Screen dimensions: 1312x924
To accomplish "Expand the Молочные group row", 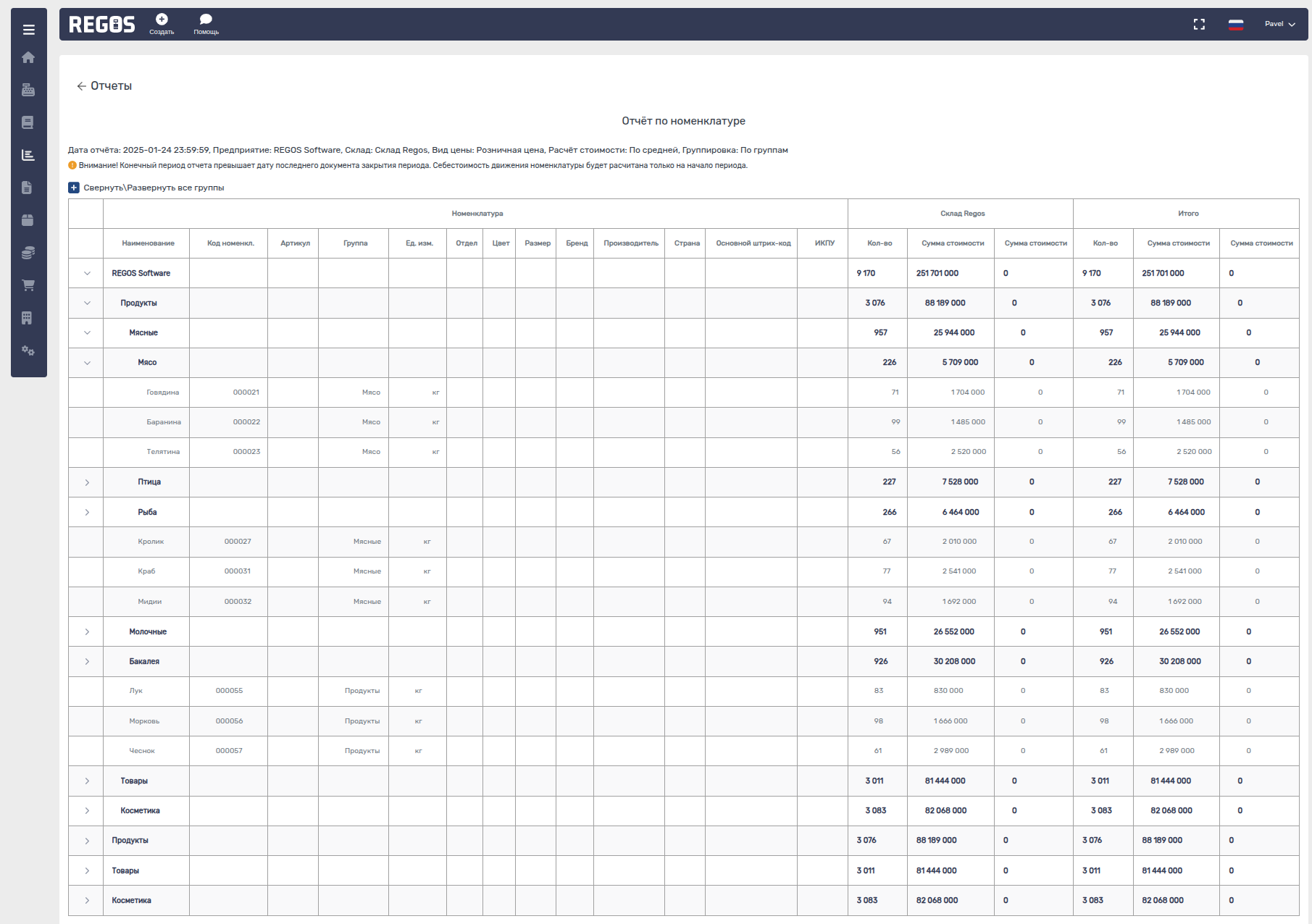I will pos(87,632).
